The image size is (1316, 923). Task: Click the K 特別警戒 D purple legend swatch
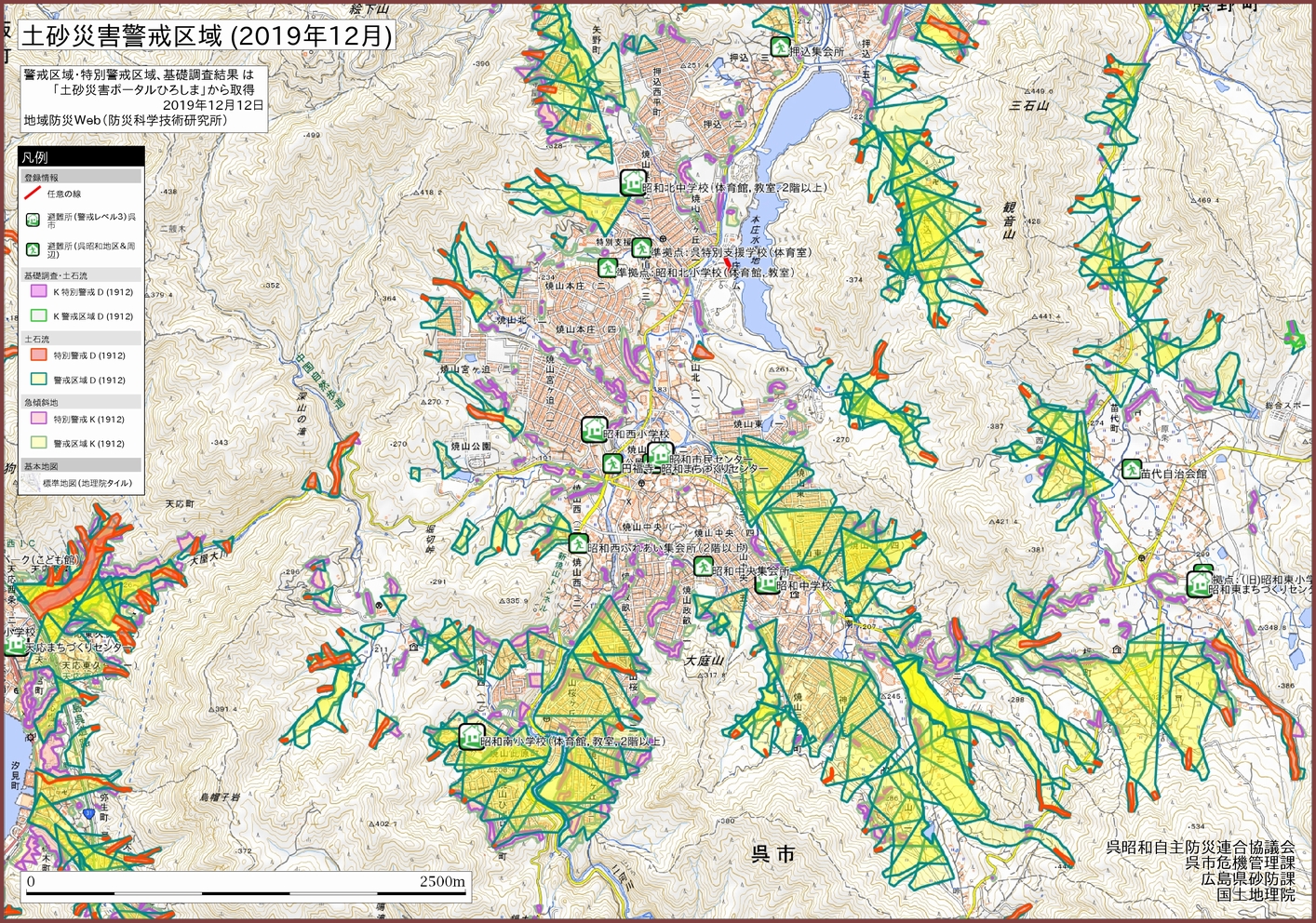pos(38,292)
